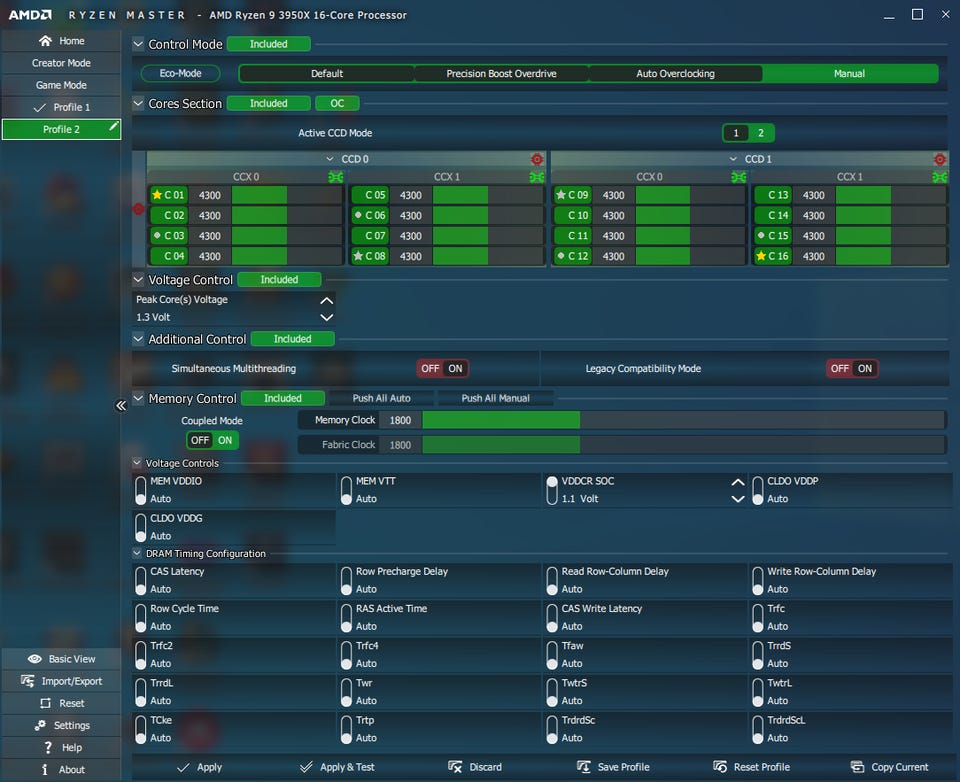This screenshot has height=782, width=960.
Task: Click Push All Auto button
Action: click(381, 399)
